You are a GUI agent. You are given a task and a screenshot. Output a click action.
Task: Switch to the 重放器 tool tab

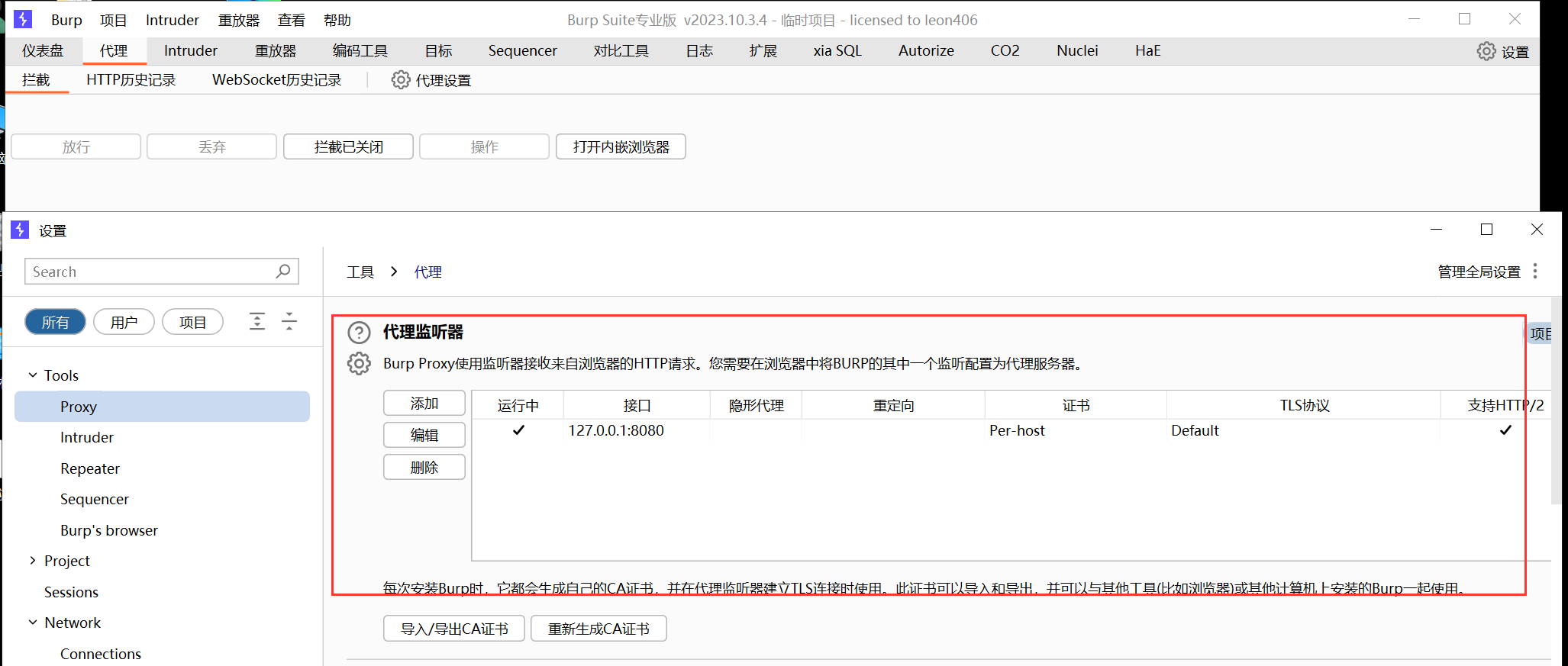pos(276,50)
